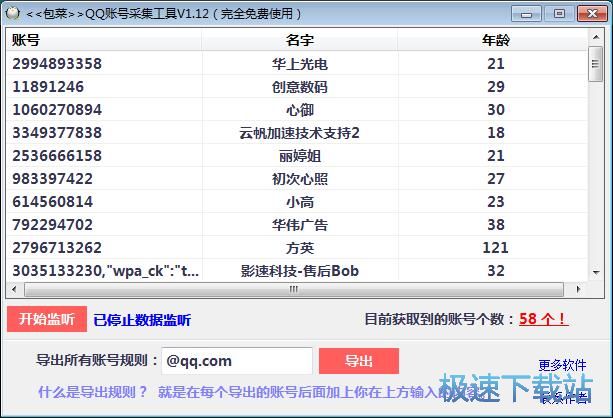613x418 pixels.
Task: Click the vertical scrollbar down arrow
Action: [596, 272]
